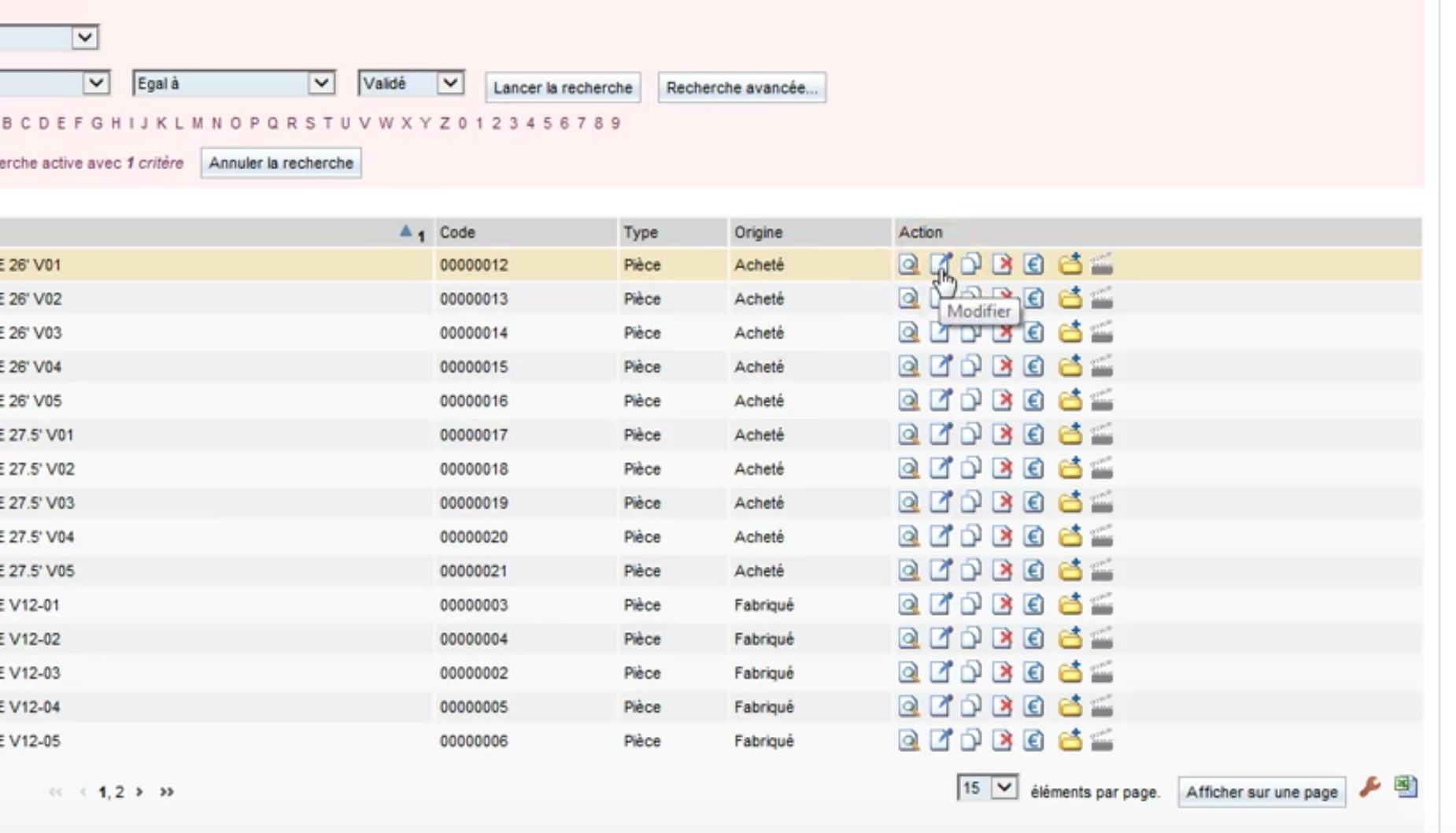Click the wrench settings icon
This screenshot has height=833, width=1456.
click(x=1369, y=787)
